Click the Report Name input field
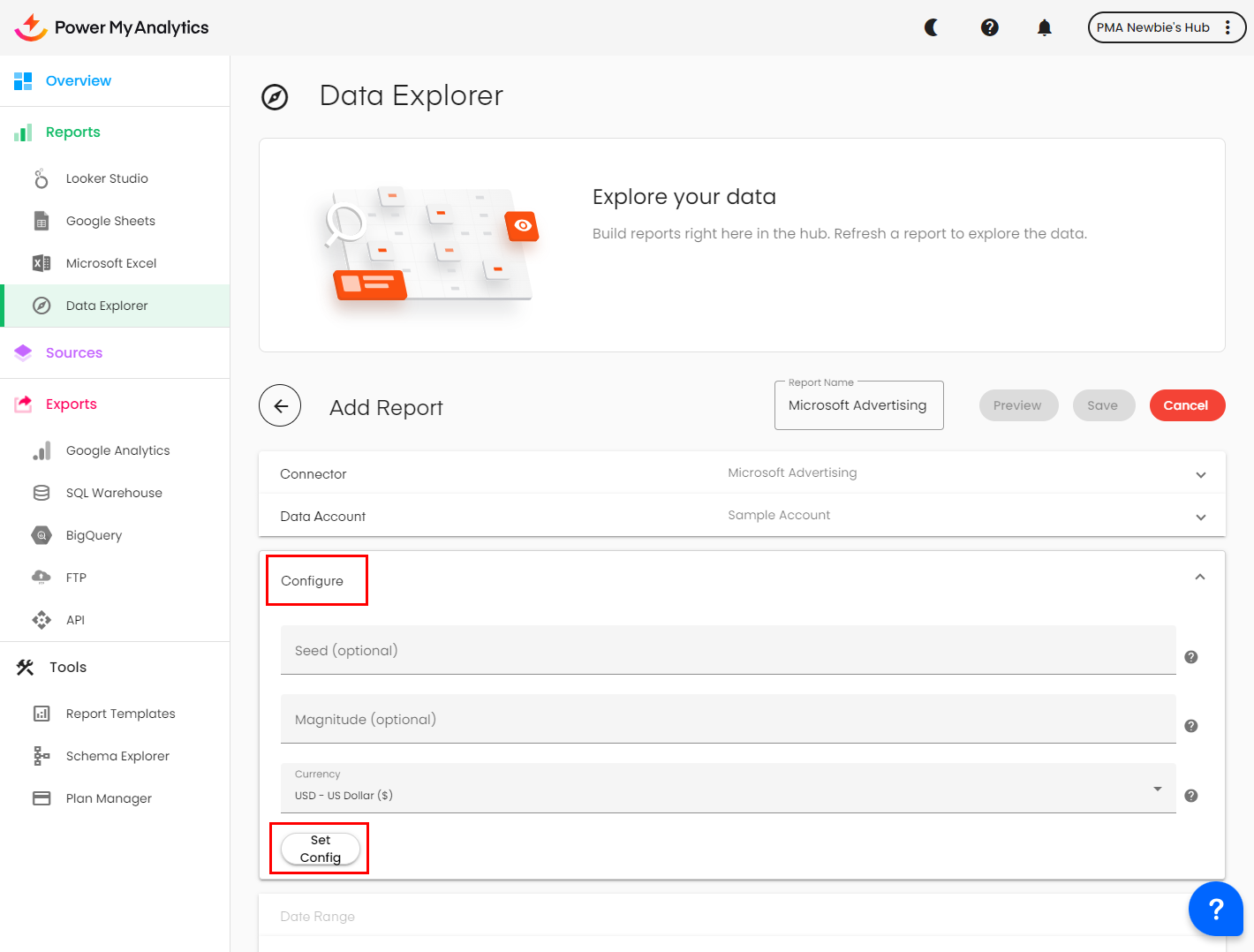This screenshot has height=952, width=1254. (x=857, y=405)
